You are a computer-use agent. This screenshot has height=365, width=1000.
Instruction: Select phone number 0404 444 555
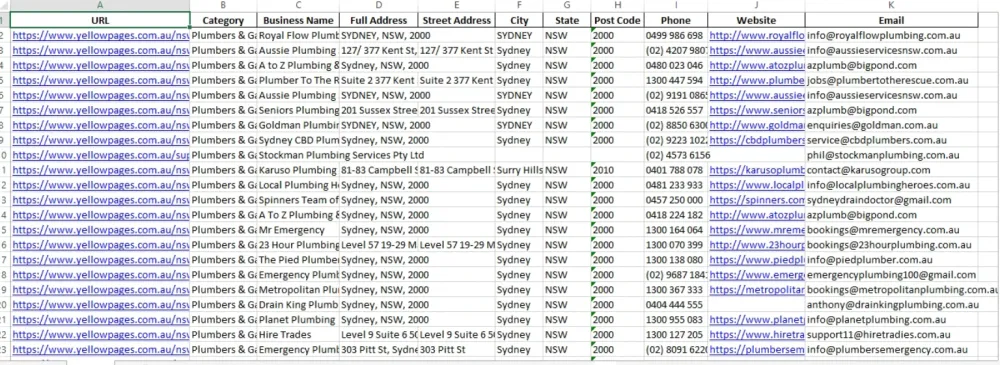point(675,304)
